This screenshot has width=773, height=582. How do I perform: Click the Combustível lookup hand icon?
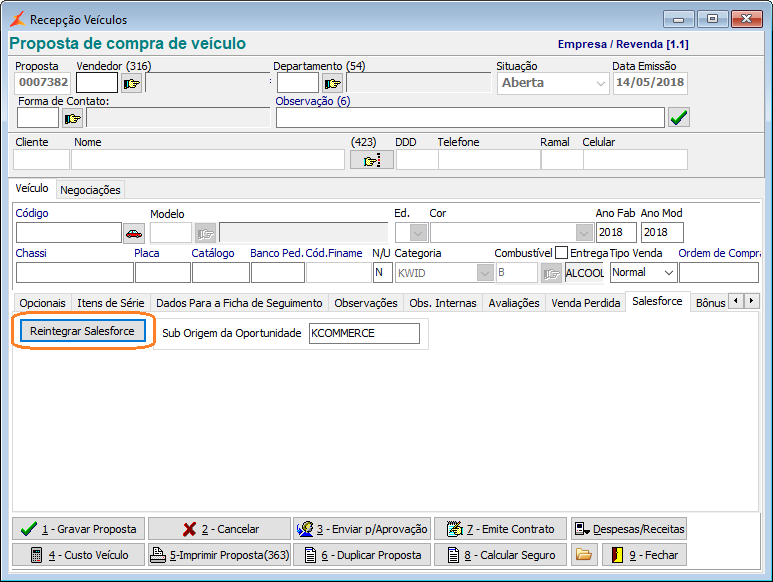click(551, 273)
